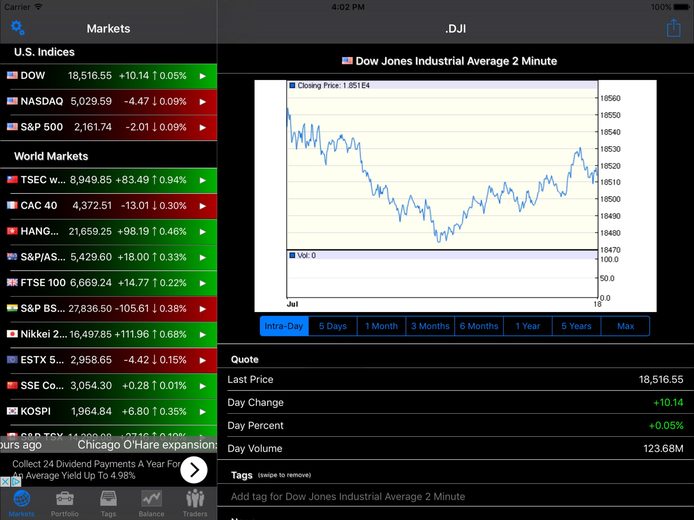Viewport: 694px width, 520px height.
Task: Open the ad's circular arrow button
Action: (194, 470)
